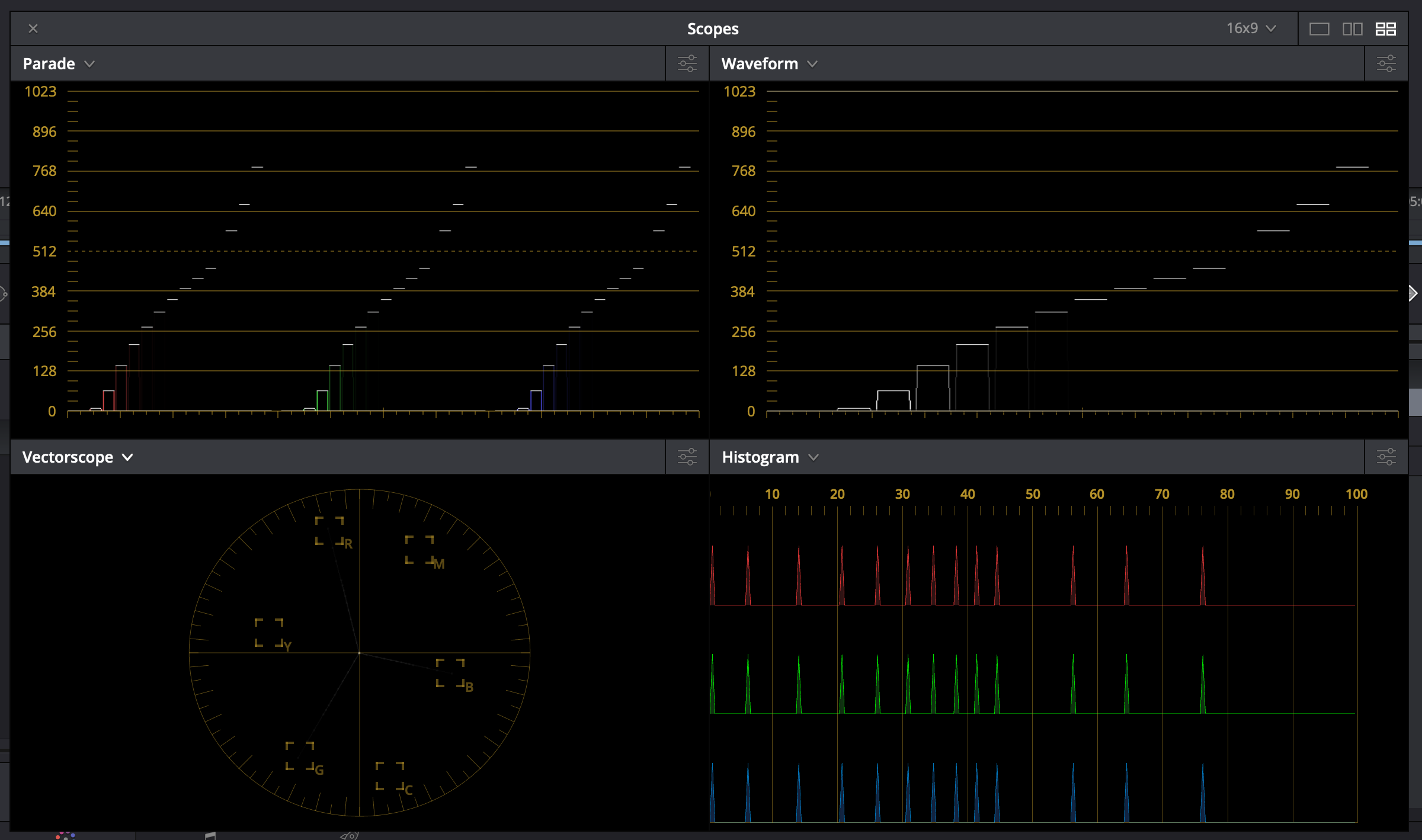Open the Vectorscope type dropdown
Viewport: 1422px width, 840px height.
click(x=77, y=457)
